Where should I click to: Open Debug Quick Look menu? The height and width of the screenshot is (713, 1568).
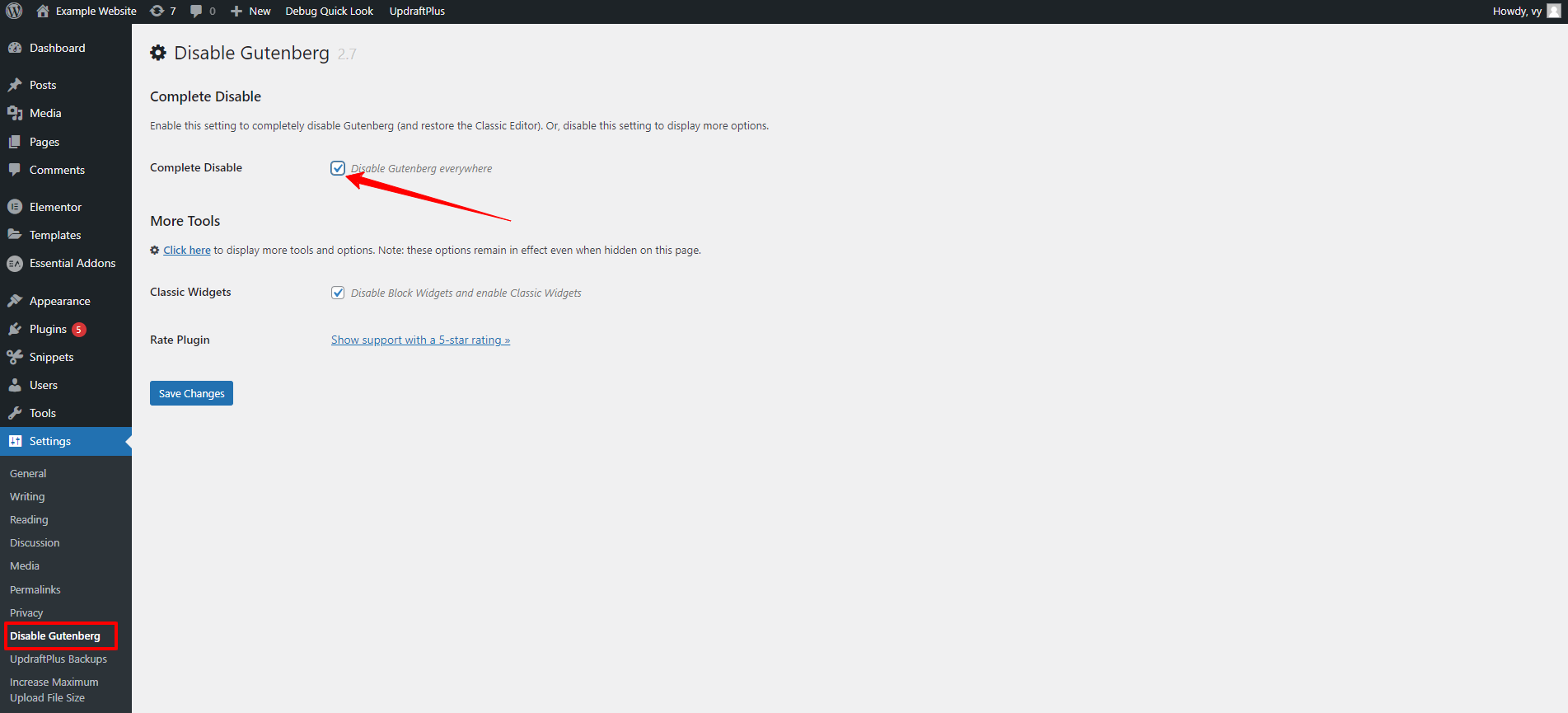329,11
